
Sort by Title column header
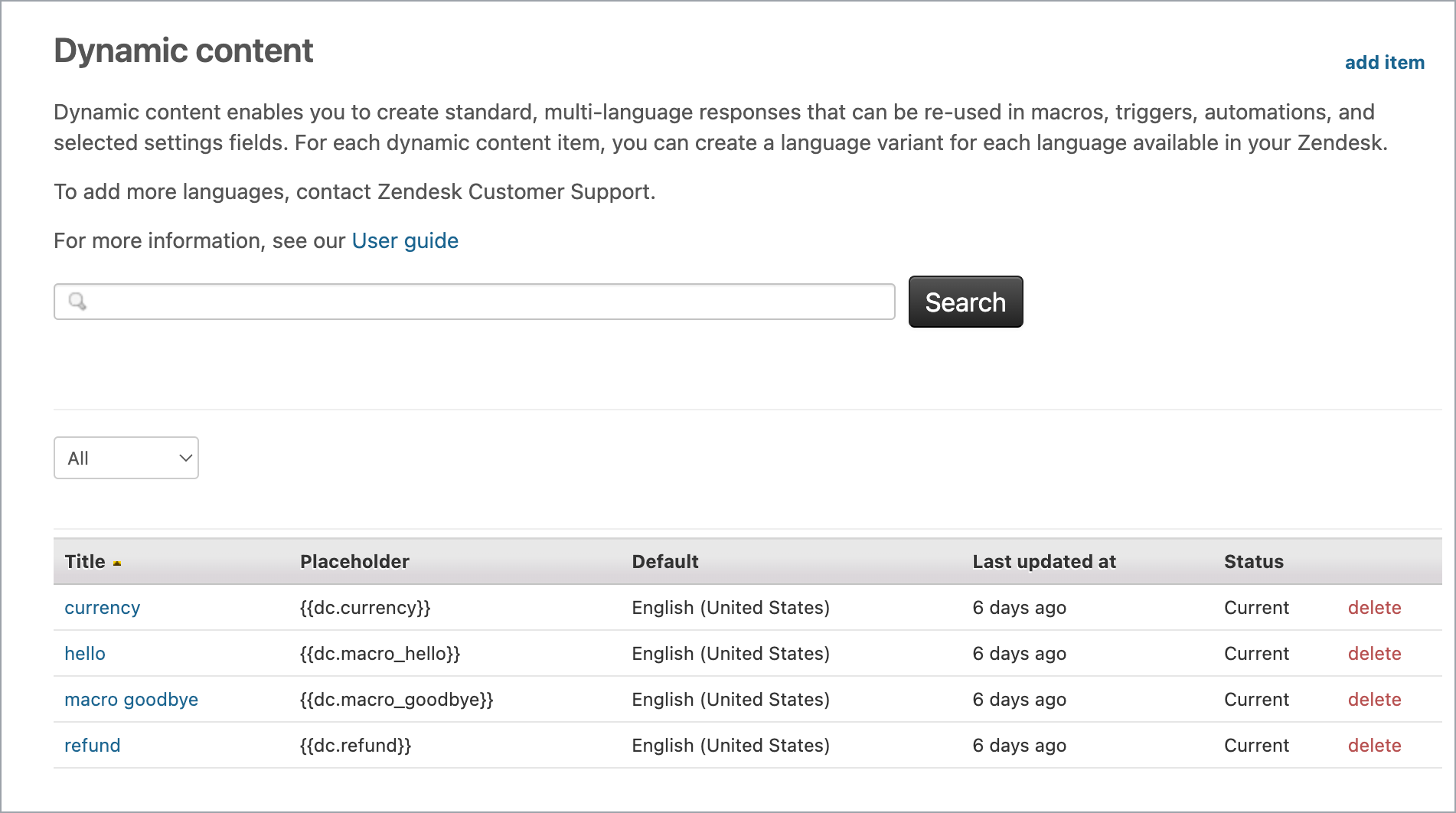(x=85, y=562)
